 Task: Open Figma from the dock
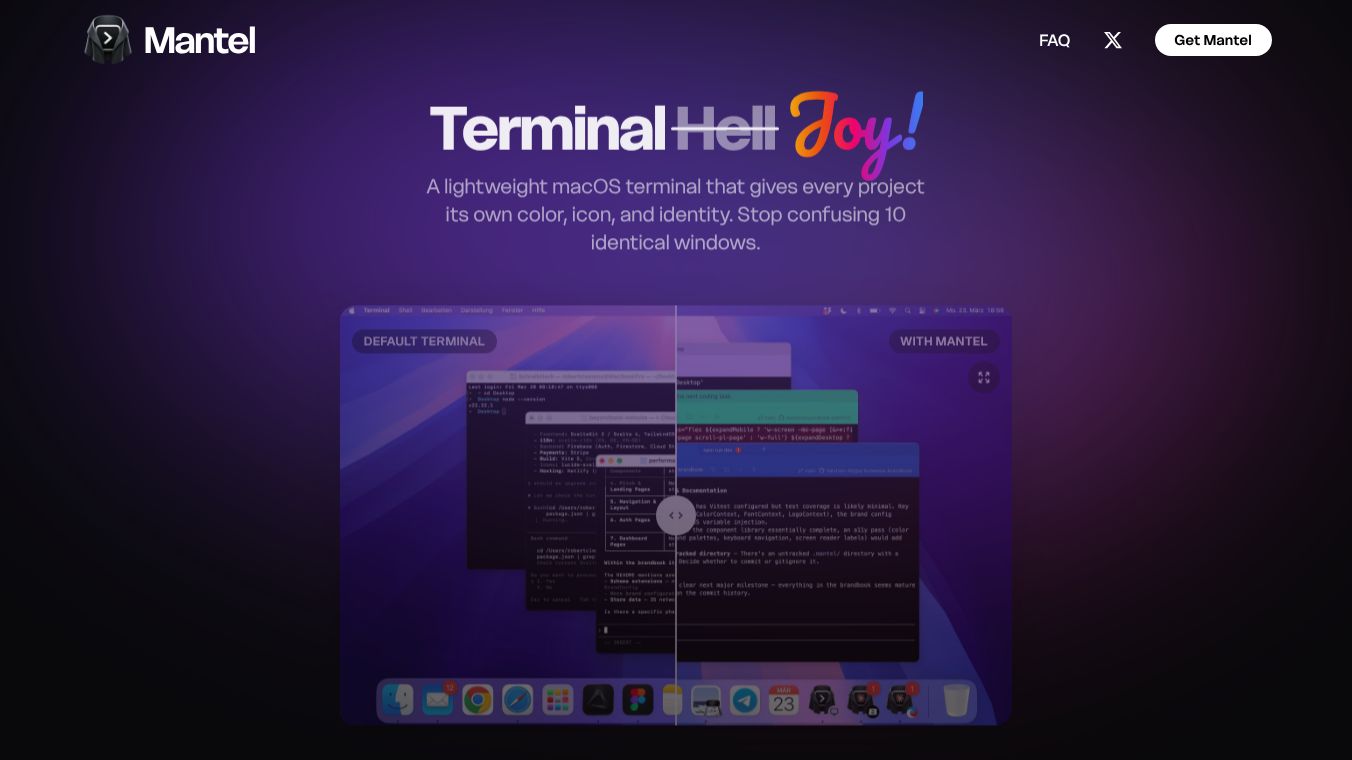(x=638, y=700)
